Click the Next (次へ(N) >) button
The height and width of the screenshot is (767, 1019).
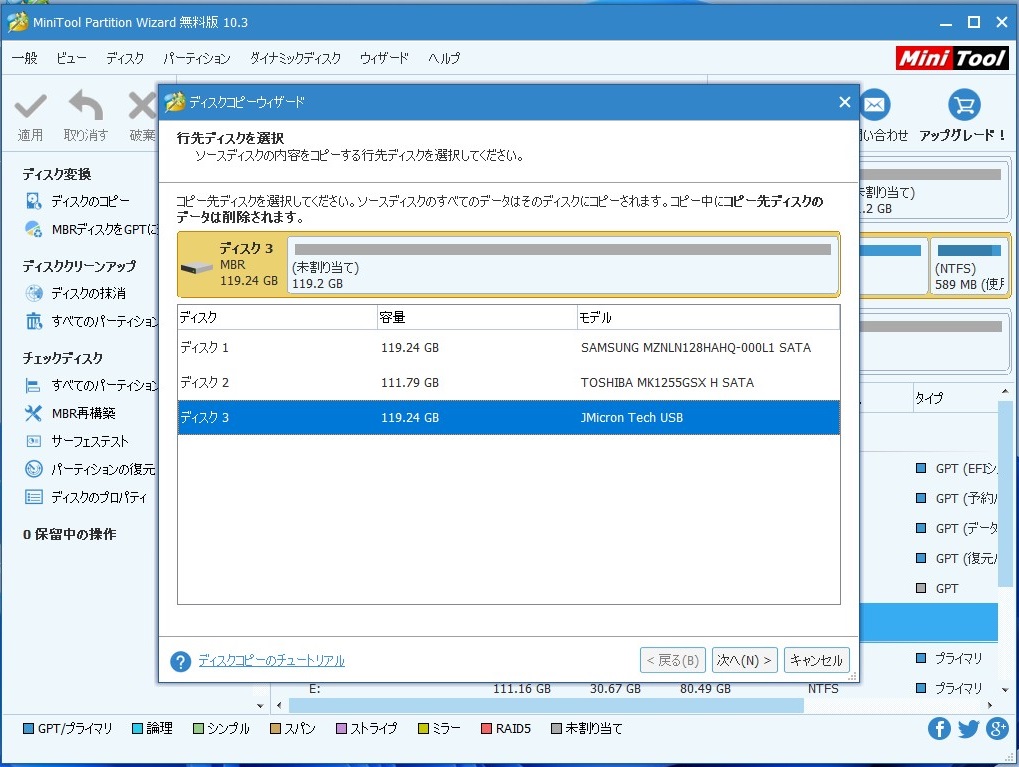pyautogui.click(x=744, y=660)
